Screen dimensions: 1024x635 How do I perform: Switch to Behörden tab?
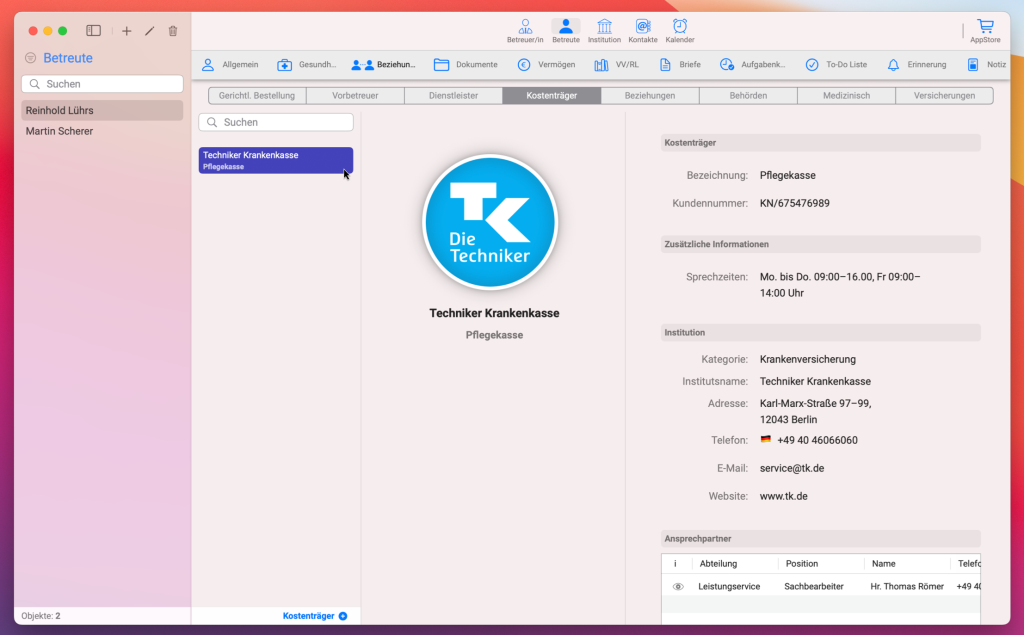pyautogui.click(x=748, y=95)
